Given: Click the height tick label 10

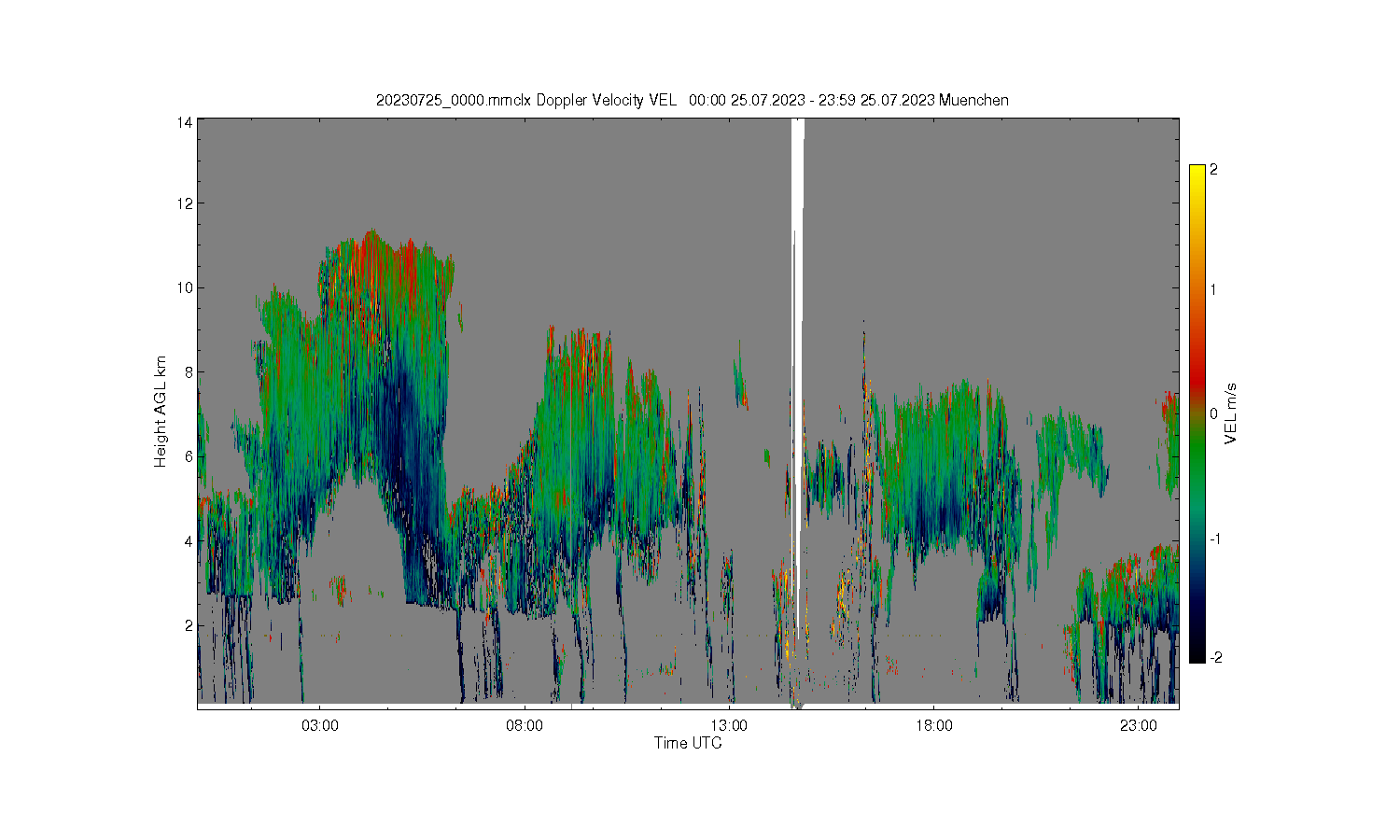Looking at the screenshot, I should click(185, 287).
